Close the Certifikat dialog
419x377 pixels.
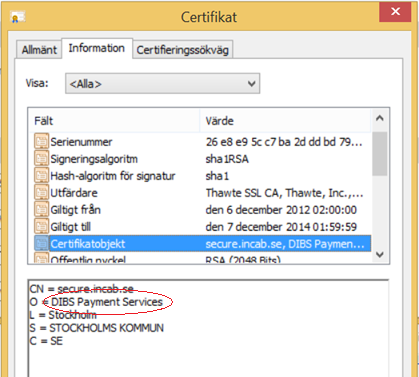point(395,12)
